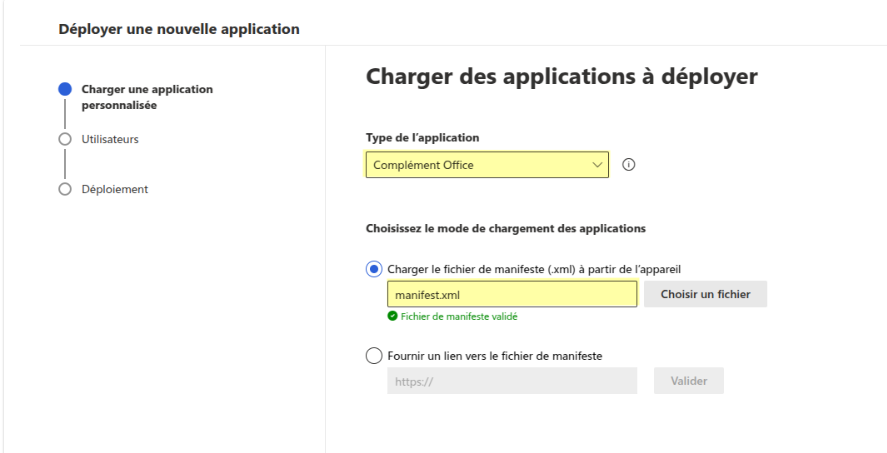Expand the application type chevron arrow
Viewport: 887px width, 453px height.
(x=597, y=165)
